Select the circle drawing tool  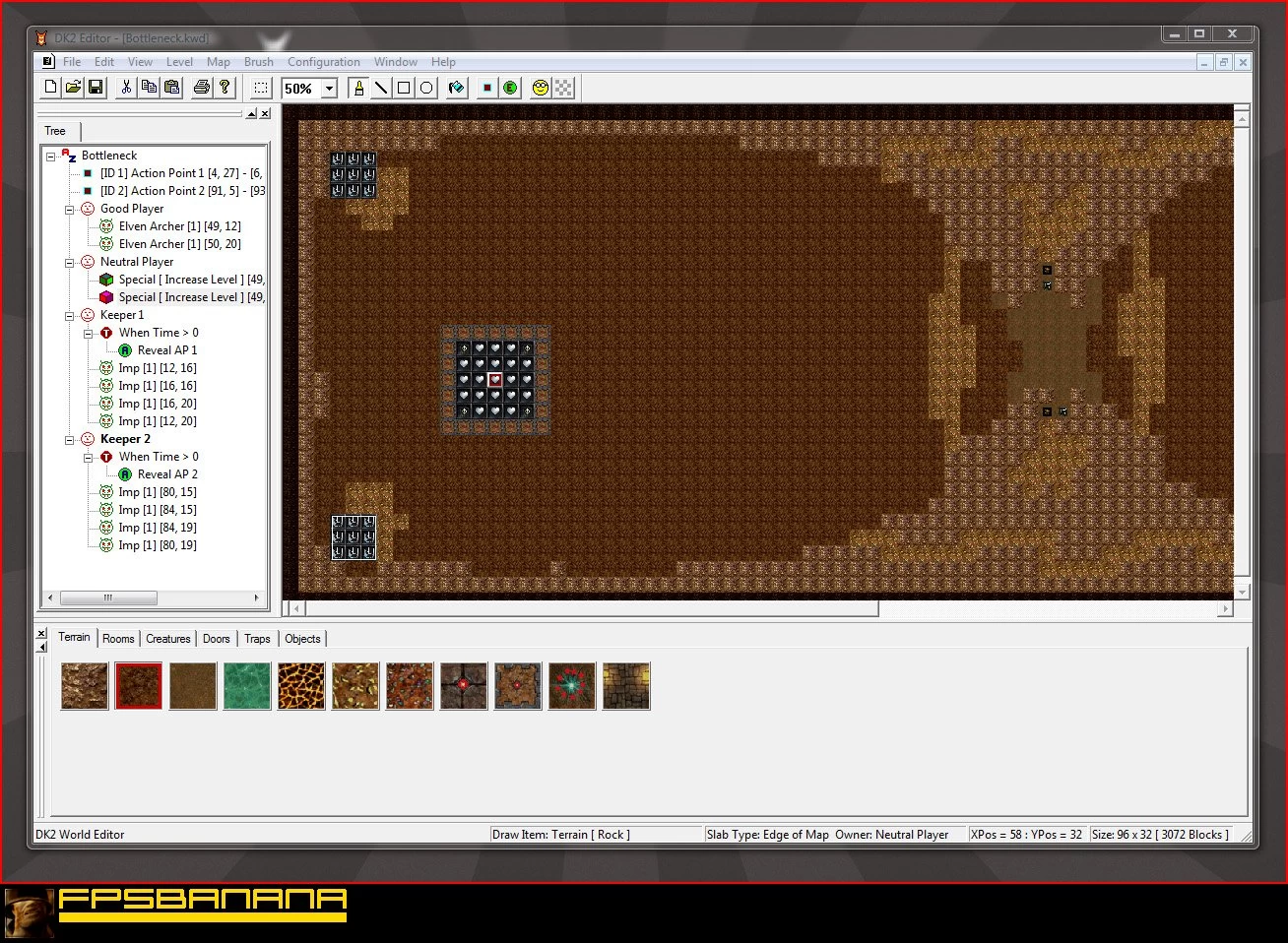[x=426, y=88]
